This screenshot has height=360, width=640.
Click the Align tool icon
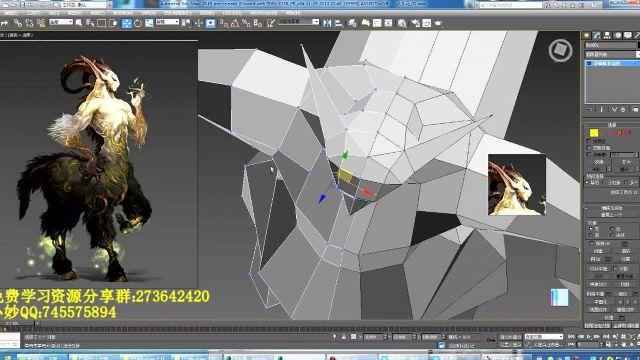pyautogui.click(x=339, y=23)
